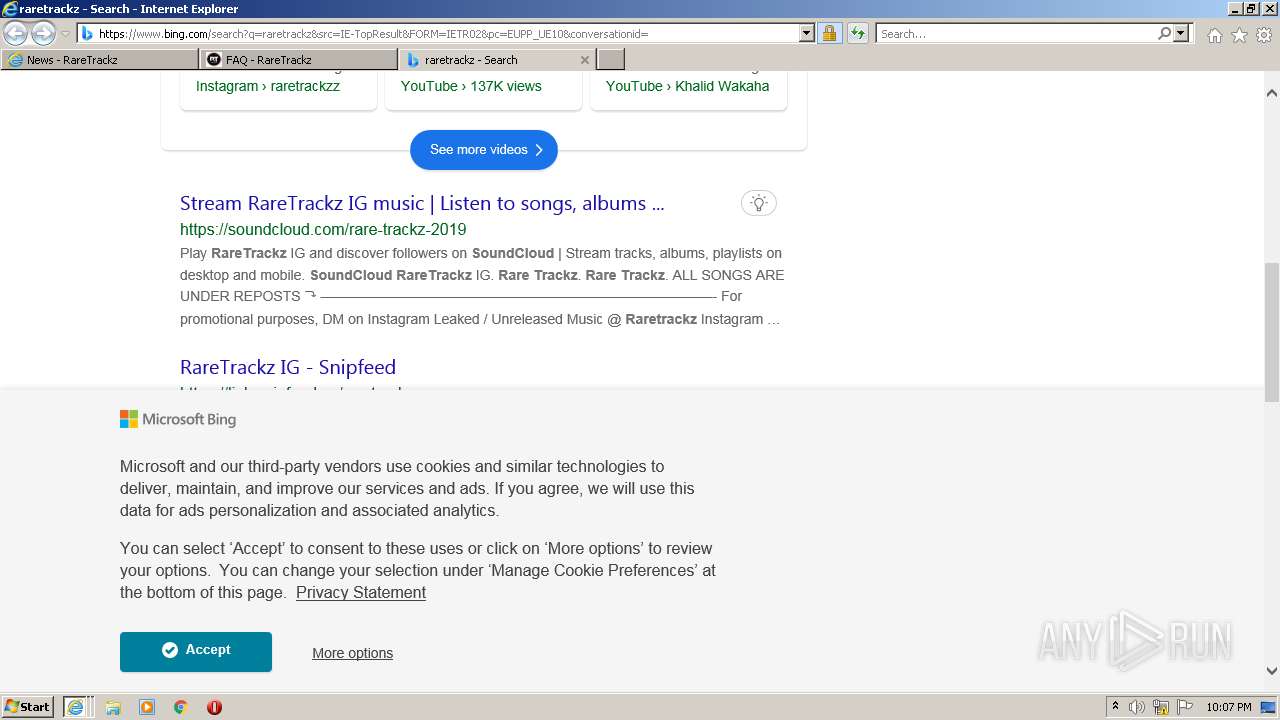This screenshot has width=1280, height=720.
Task: Open RareTrackz IG - Snipfeed result
Action: click(288, 367)
